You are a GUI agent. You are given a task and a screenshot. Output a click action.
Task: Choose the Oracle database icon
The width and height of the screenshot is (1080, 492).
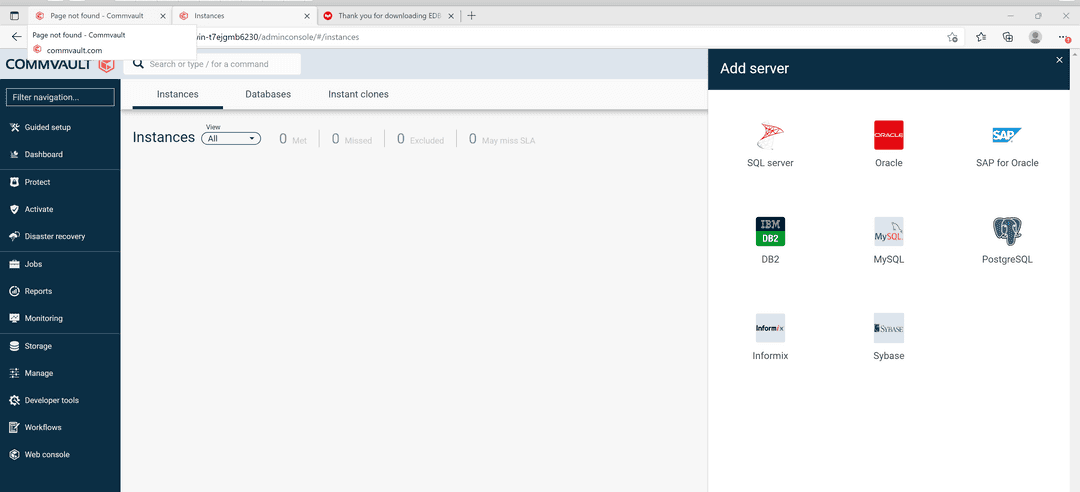[888, 135]
